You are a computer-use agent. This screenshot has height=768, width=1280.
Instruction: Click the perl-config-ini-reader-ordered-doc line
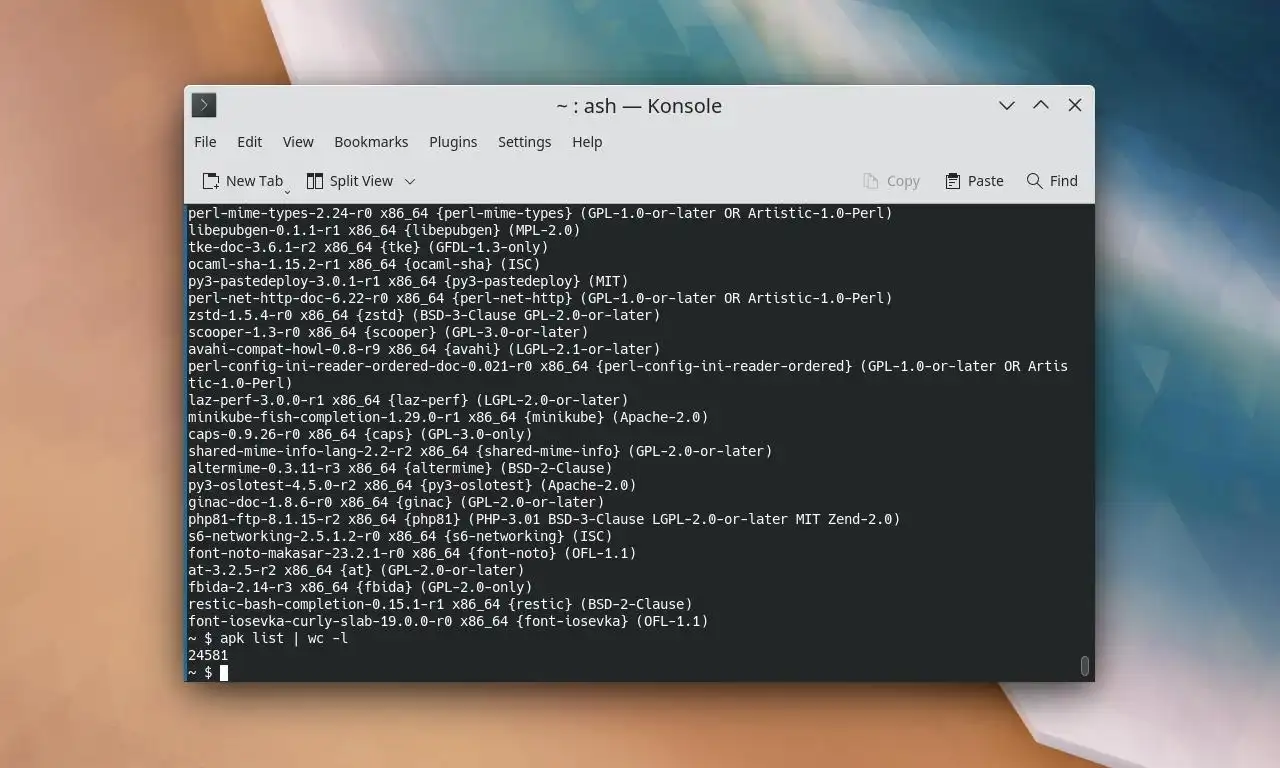click(628, 374)
